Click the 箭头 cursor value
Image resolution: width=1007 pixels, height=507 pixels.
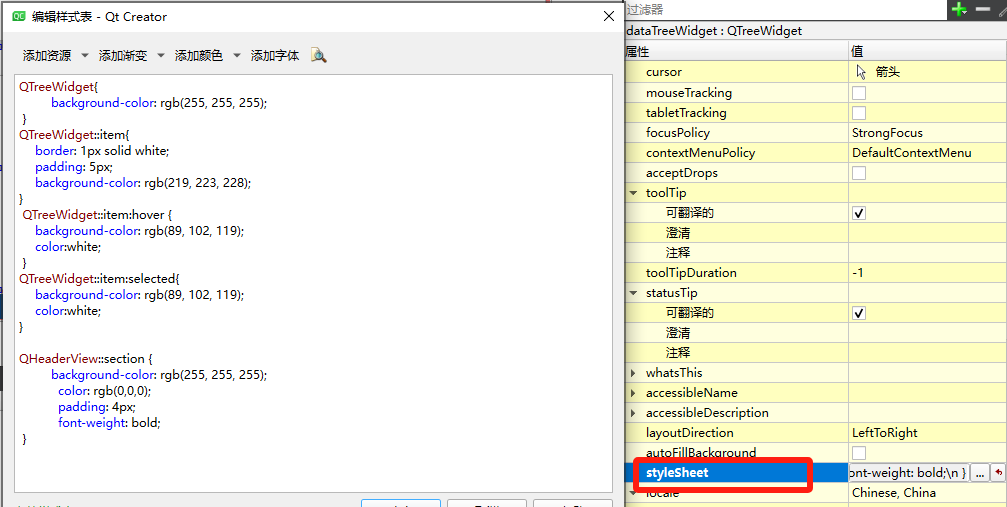[x=888, y=72]
